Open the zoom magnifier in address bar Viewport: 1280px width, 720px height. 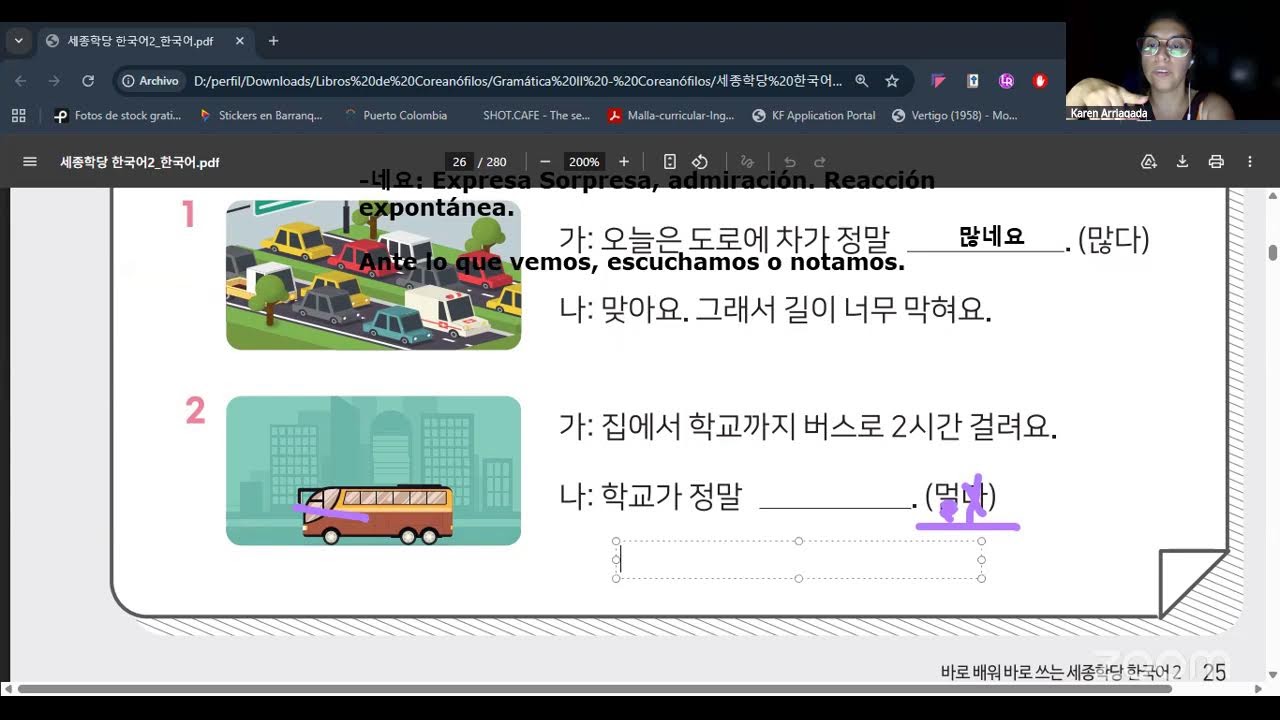tap(862, 81)
